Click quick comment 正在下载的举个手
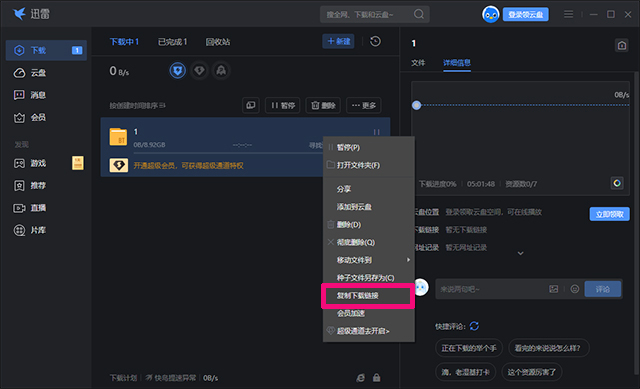Image resolution: width=640 pixels, height=389 pixels. 469,348
